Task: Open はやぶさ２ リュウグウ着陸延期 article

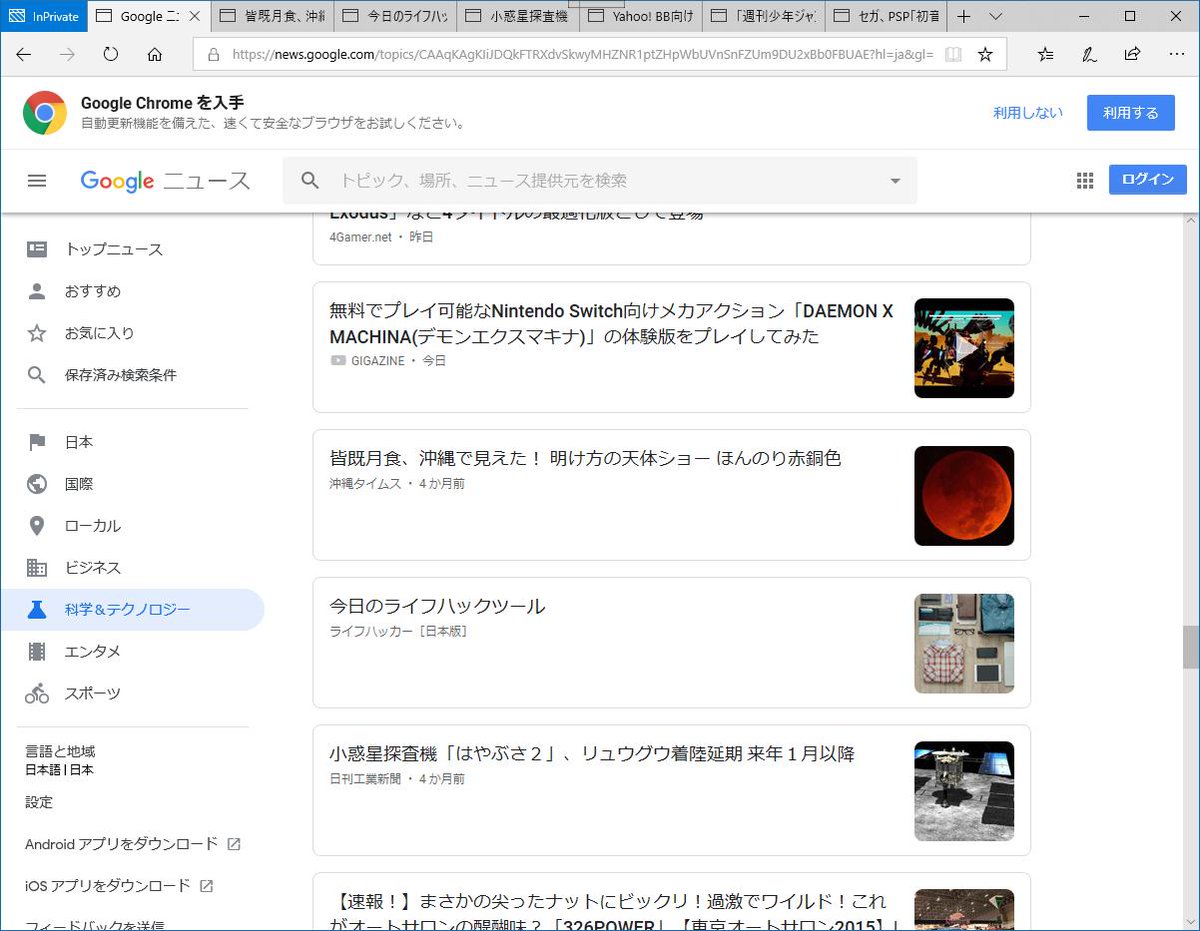Action: [592, 754]
